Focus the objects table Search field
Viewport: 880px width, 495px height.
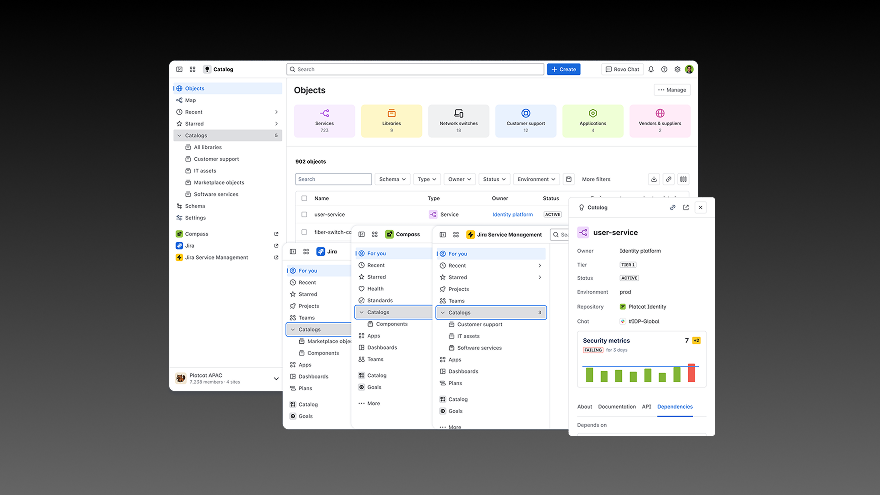333,179
